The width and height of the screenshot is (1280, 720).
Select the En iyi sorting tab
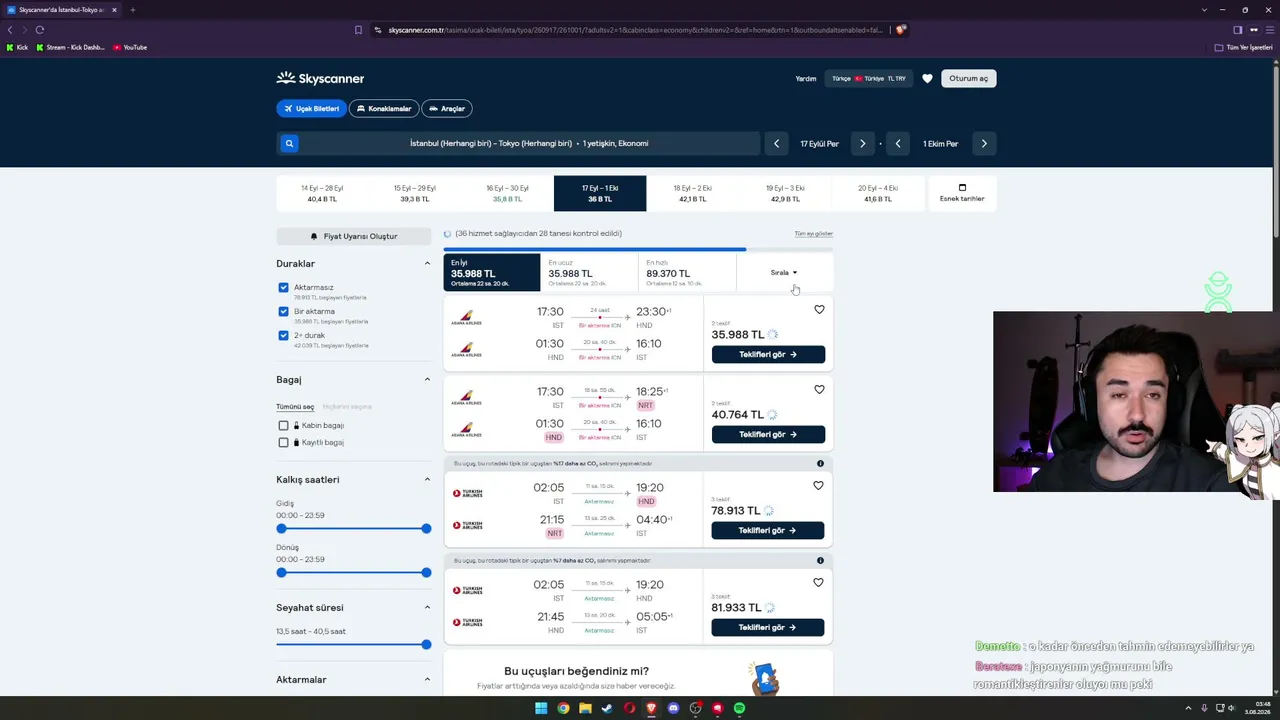click(492, 273)
